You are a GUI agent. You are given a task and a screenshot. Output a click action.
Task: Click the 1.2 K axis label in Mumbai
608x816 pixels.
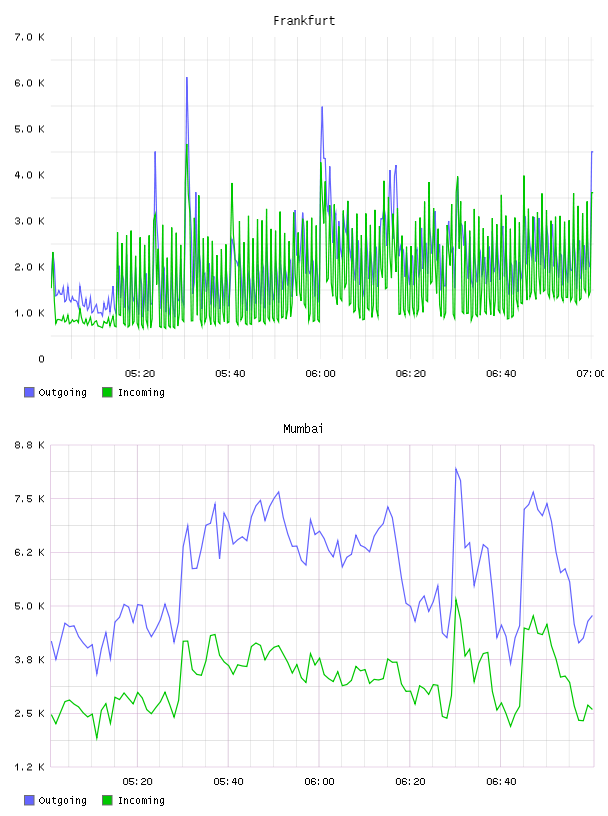point(30,767)
